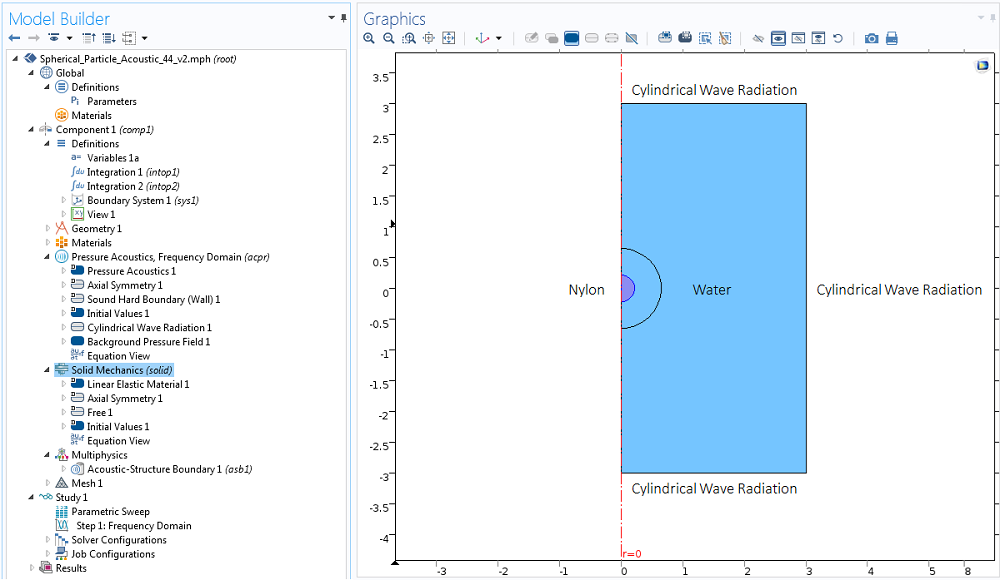1000x580 pixels.
Task: Toggle the eye-in-window view icon
Action: (x=778, y=38)
